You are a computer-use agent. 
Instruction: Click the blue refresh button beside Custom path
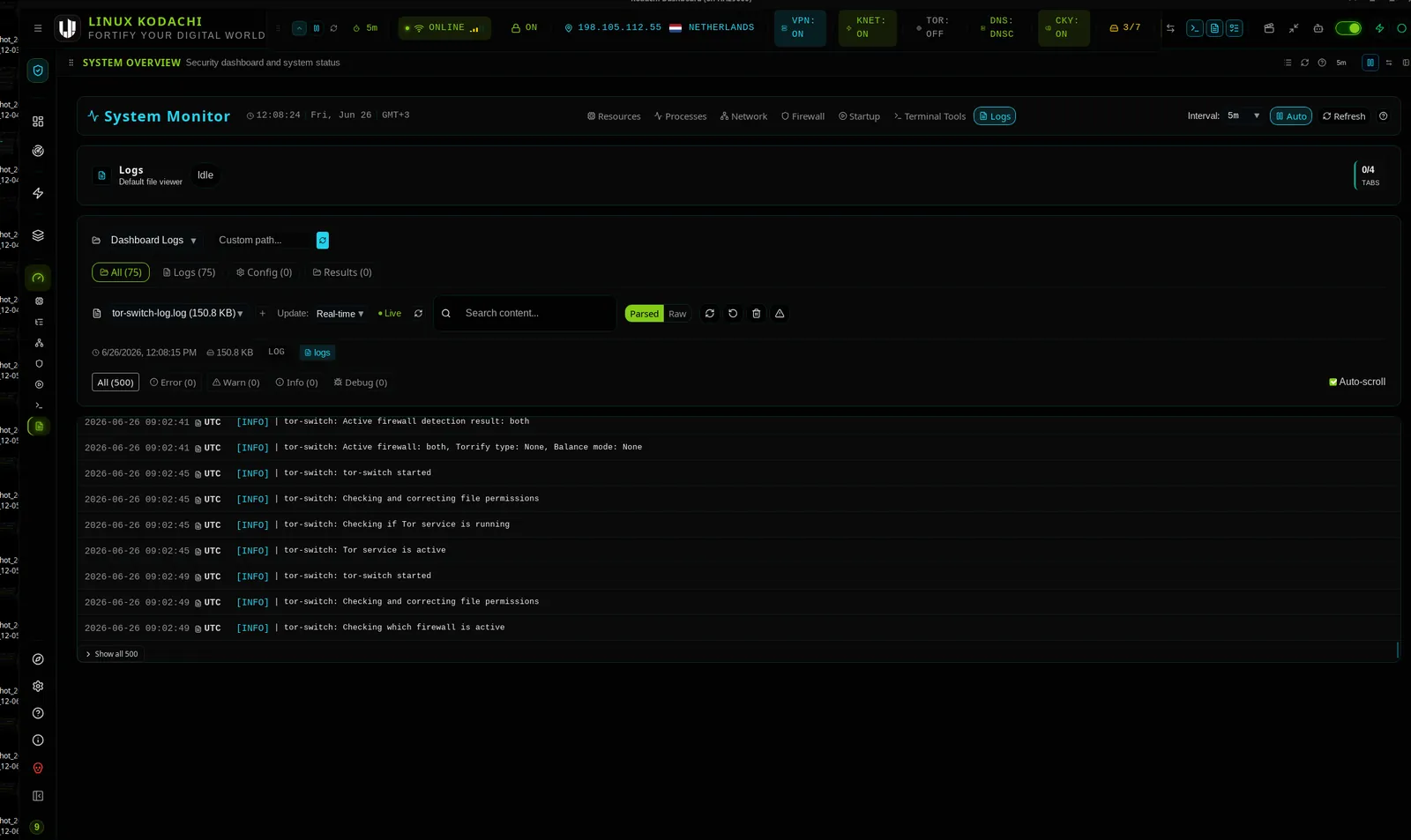(x=323, y=241)
